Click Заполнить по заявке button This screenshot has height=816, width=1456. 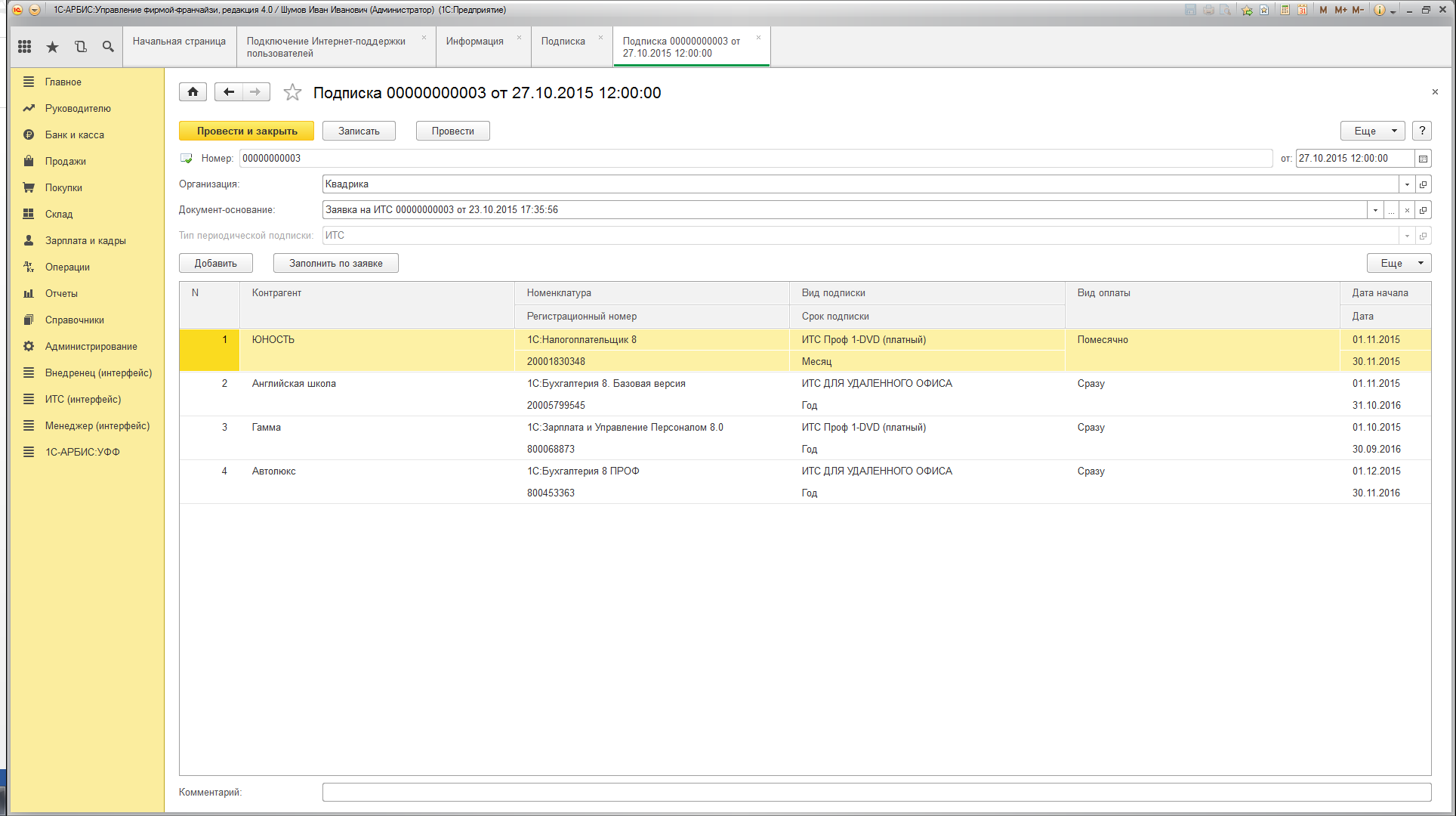336,263
